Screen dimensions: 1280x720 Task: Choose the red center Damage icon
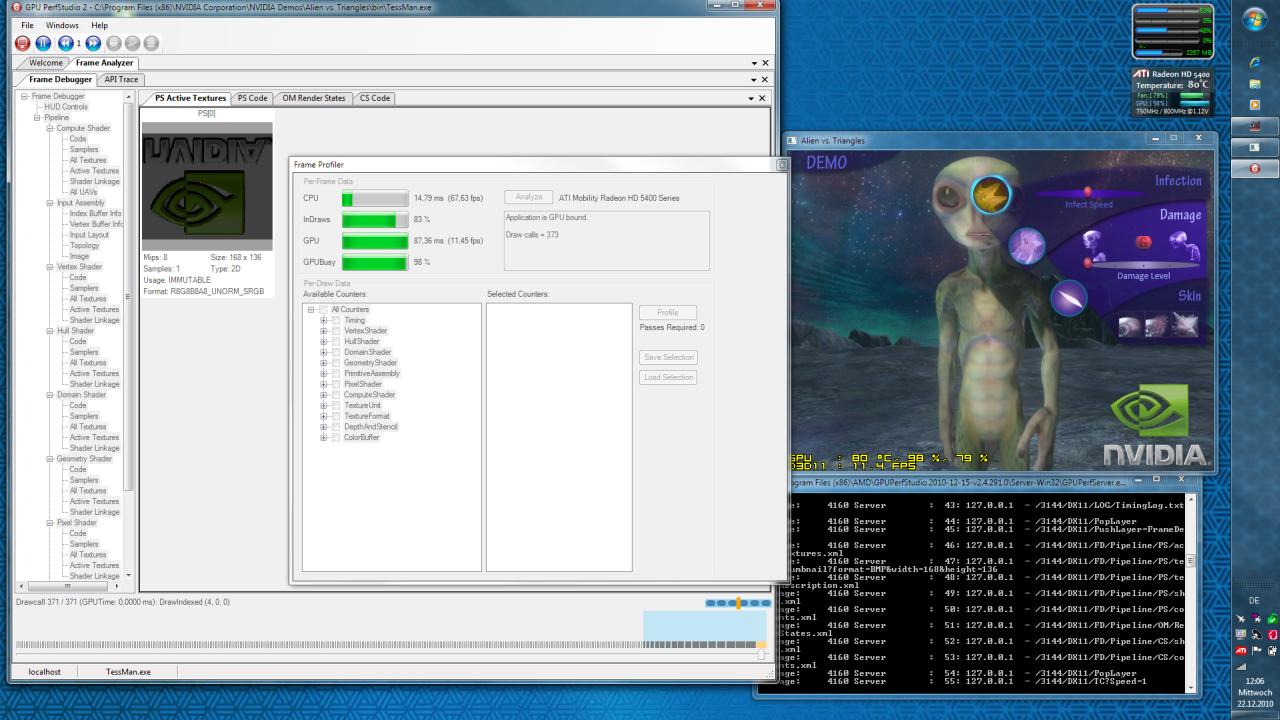1144,242
